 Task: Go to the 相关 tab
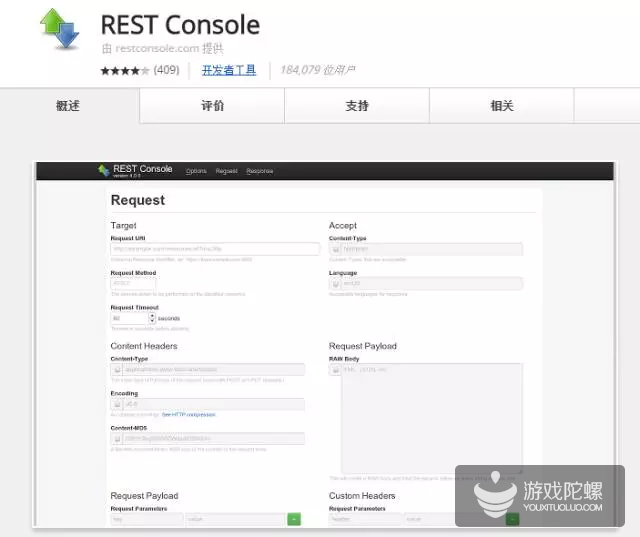[x=502, y=106]
